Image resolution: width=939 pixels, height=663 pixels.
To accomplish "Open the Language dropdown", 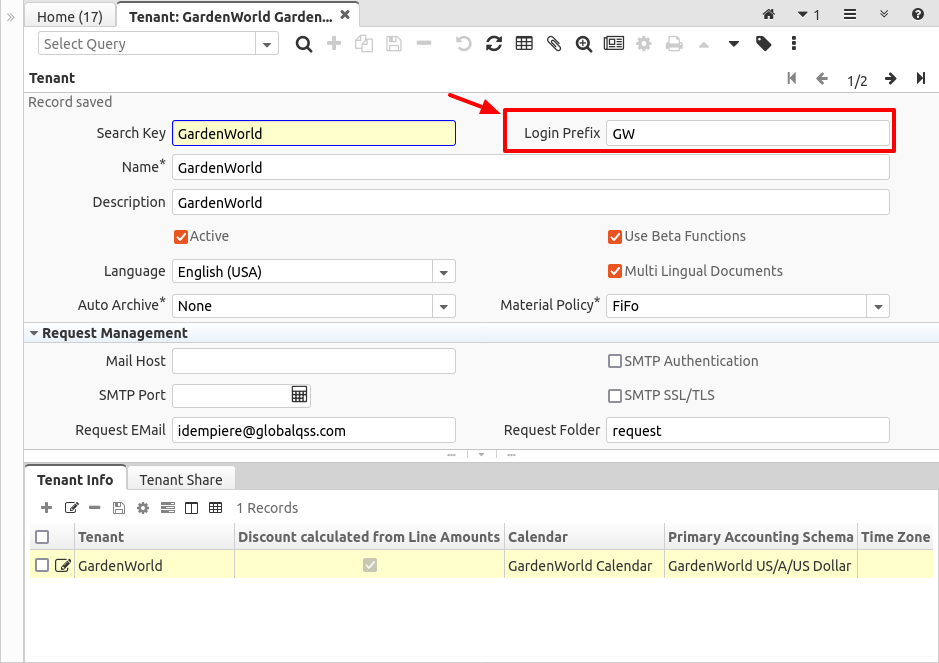I will [x=443, y=272].
